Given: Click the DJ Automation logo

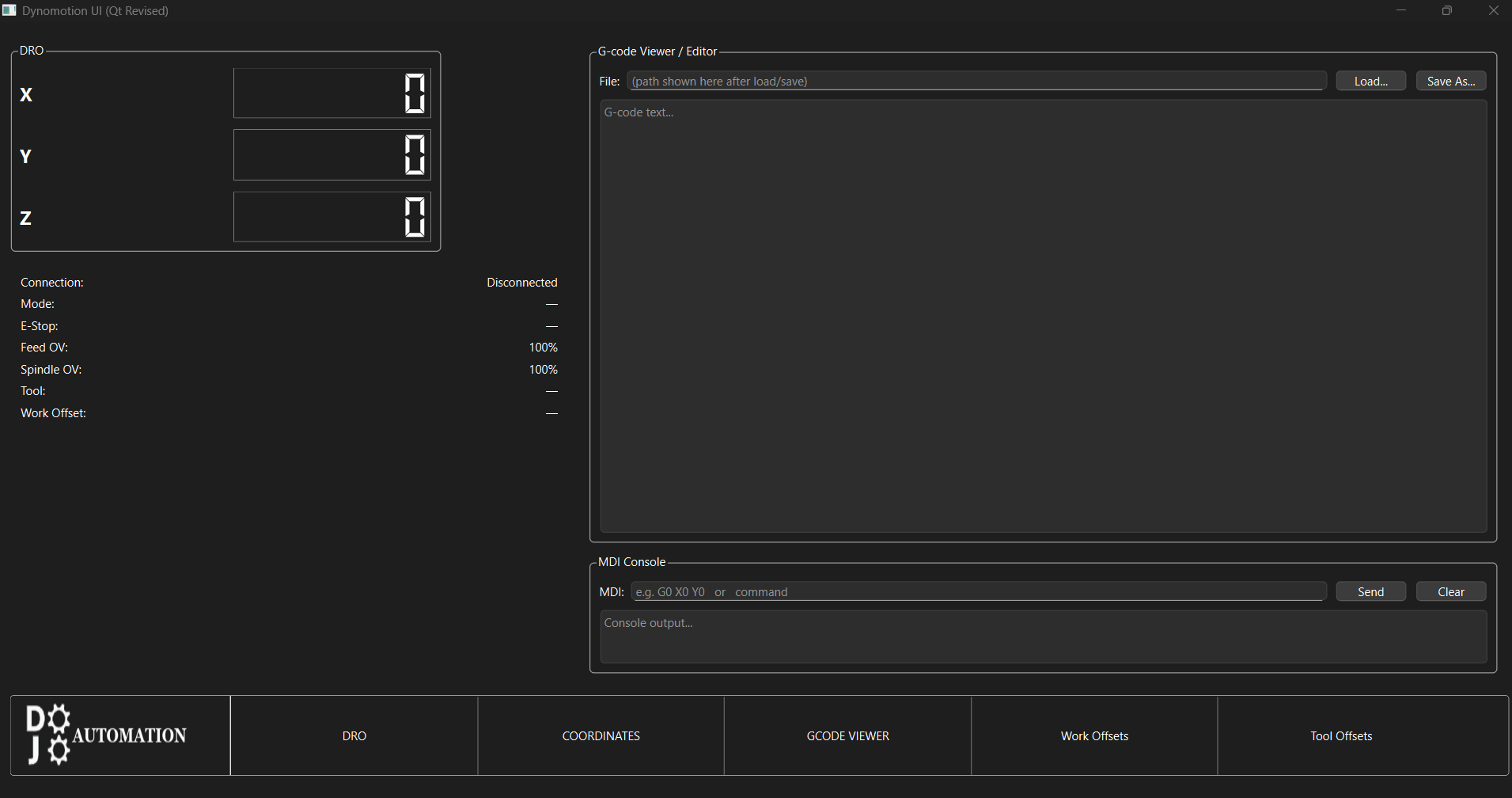Looking at the screenshot, I should pyautogui.click(x=107, y=735).
